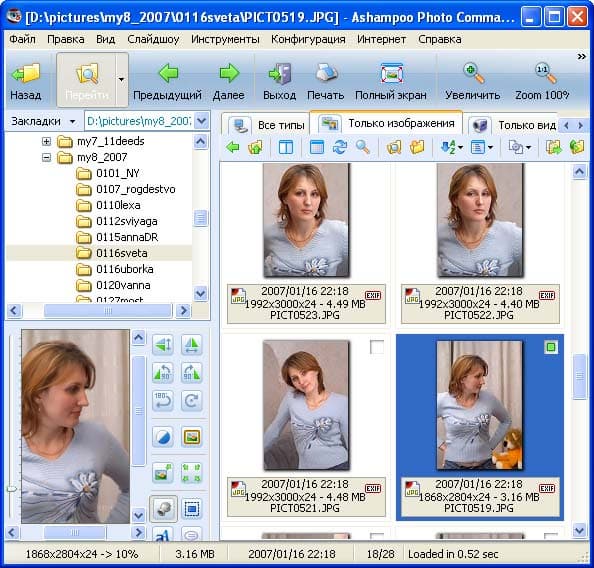Uncheck the green PICT0519.JPG selection box

(551, 347)
